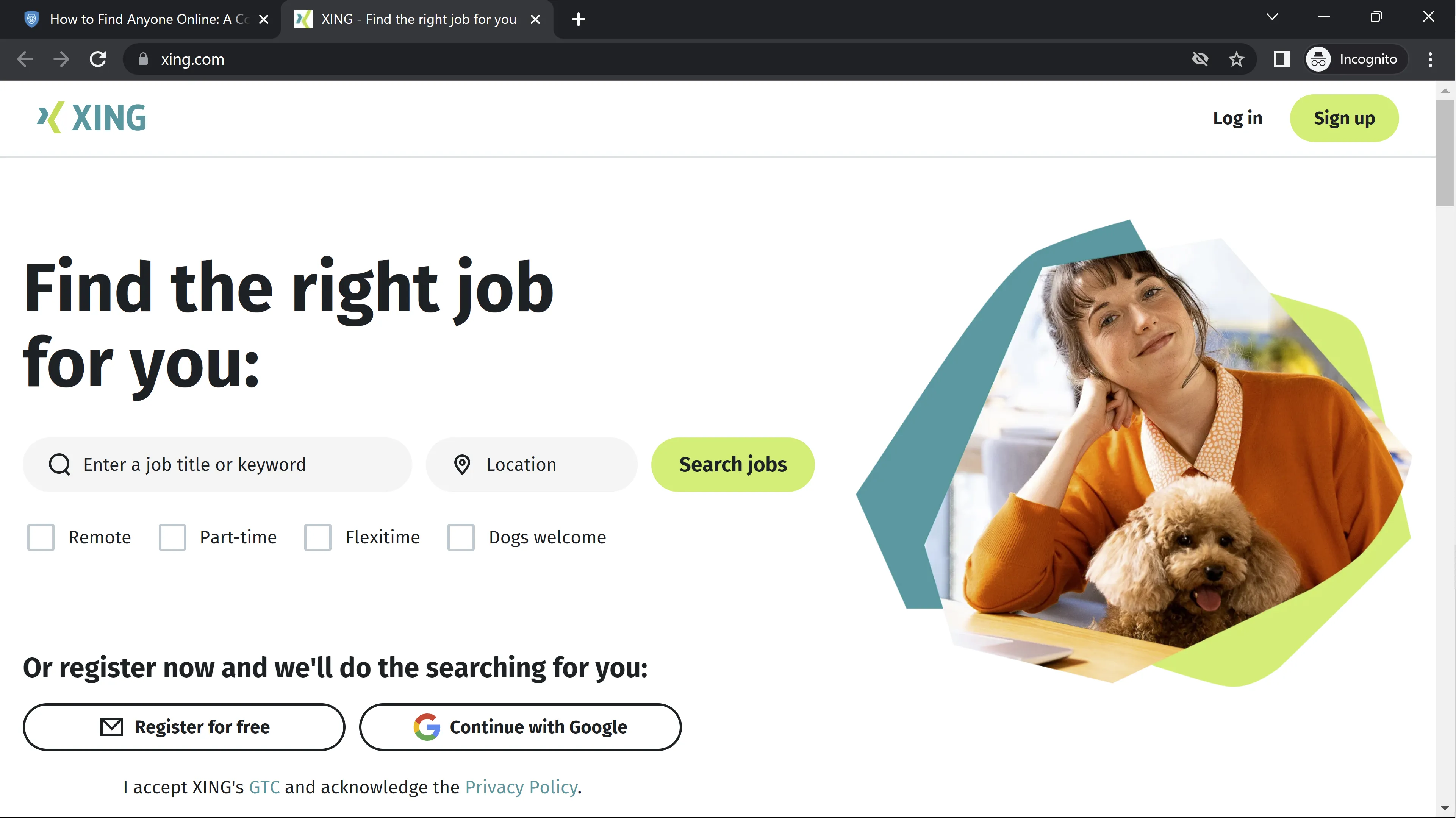
Task: Click the vertical page scrollbar thumb
Action: (1445, 153)
